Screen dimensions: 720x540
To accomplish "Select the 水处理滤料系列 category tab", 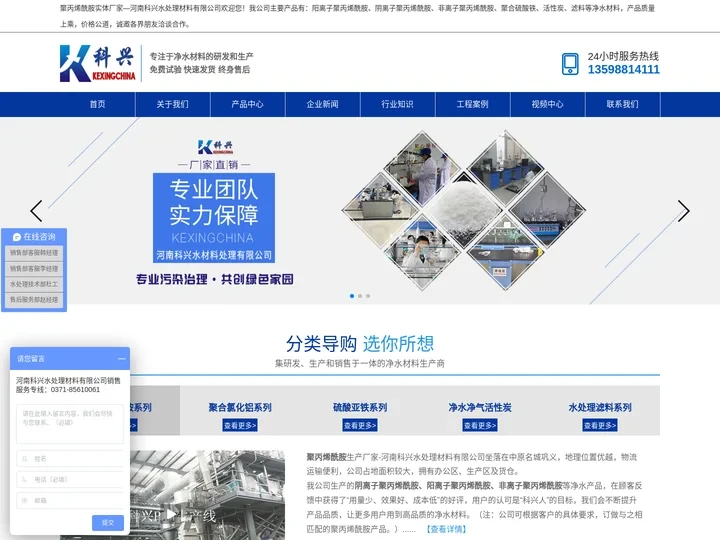I will 600,407.
